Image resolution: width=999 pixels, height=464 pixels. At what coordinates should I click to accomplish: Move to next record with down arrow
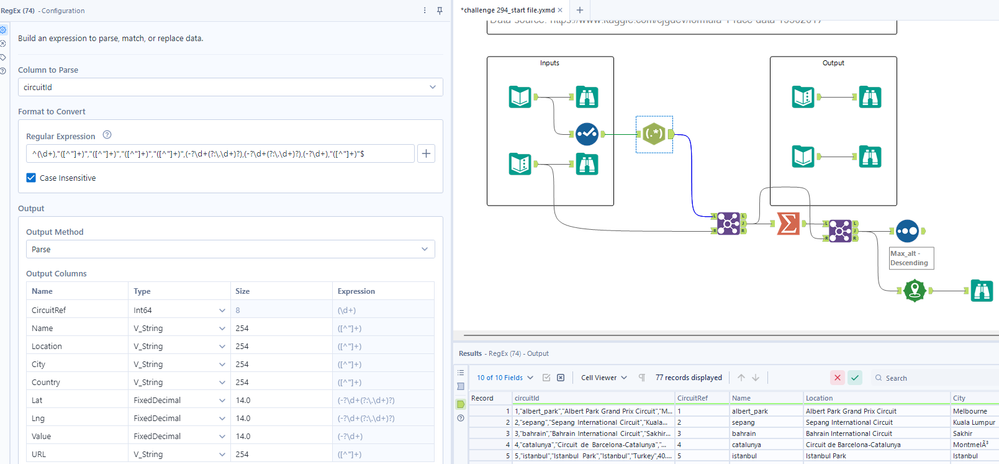(756, 377)
